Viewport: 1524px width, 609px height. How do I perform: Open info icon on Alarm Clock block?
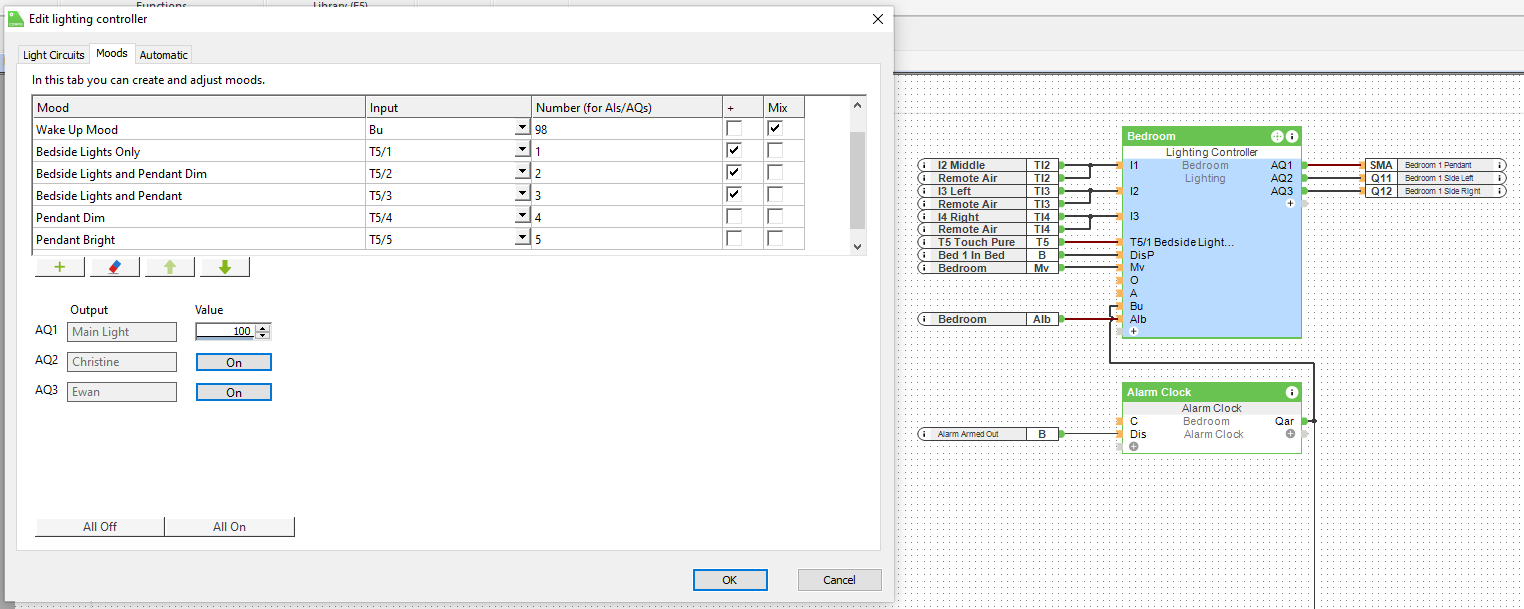click(1292, 393)
